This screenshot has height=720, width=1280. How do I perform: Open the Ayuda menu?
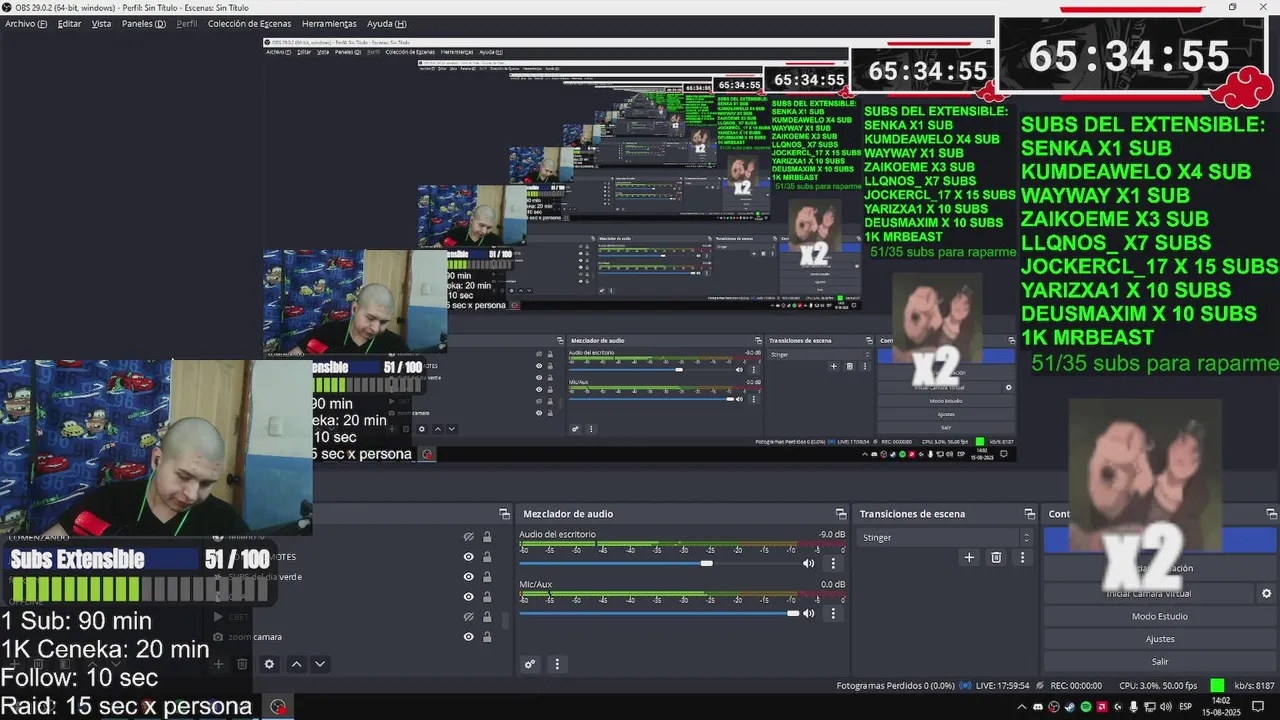386,23
